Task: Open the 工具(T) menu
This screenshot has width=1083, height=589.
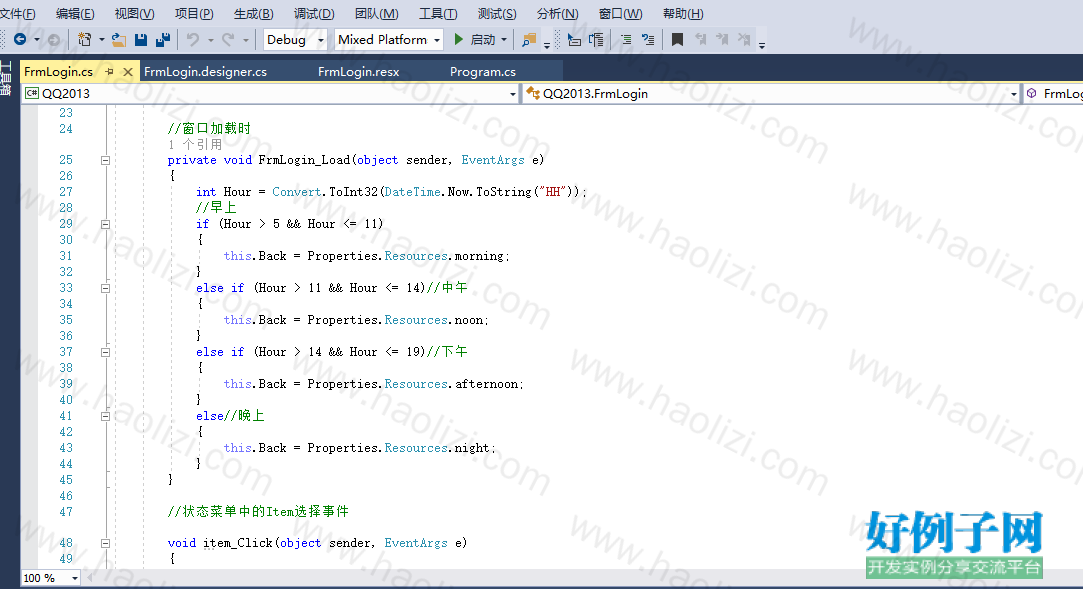Action: coord(438,14)
